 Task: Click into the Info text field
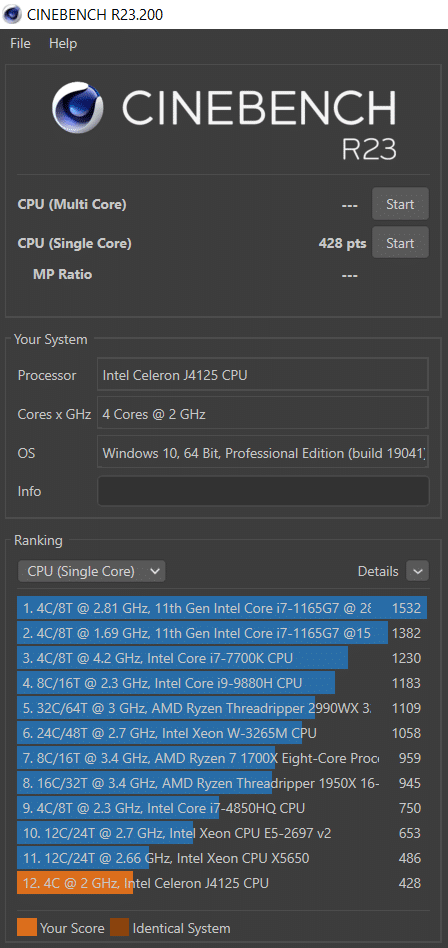tap(263, 491)
